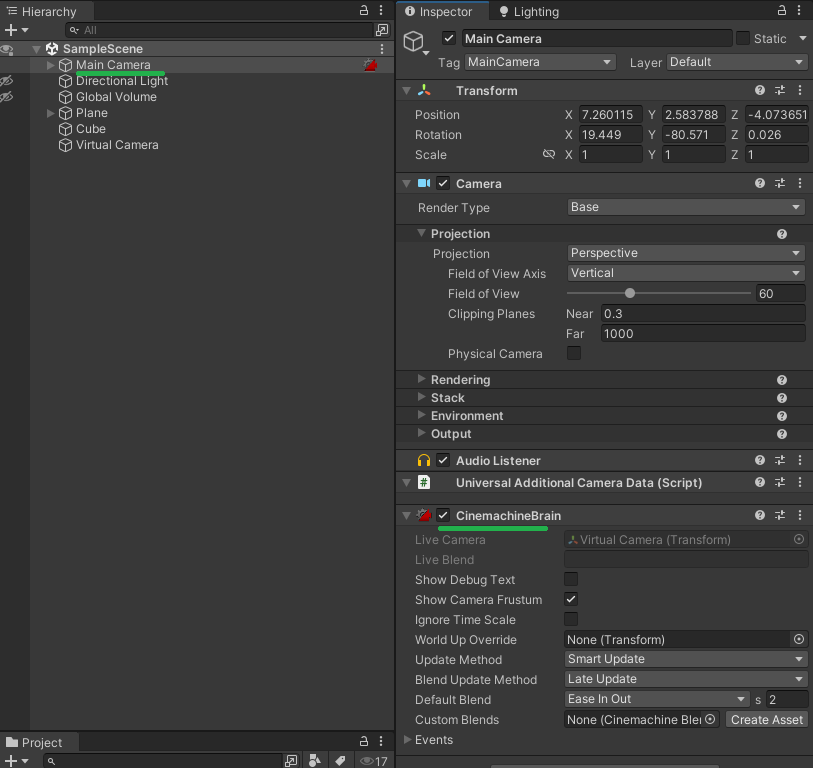
Task: Open the Camera component kebab menu
Action: pos(800,183)
